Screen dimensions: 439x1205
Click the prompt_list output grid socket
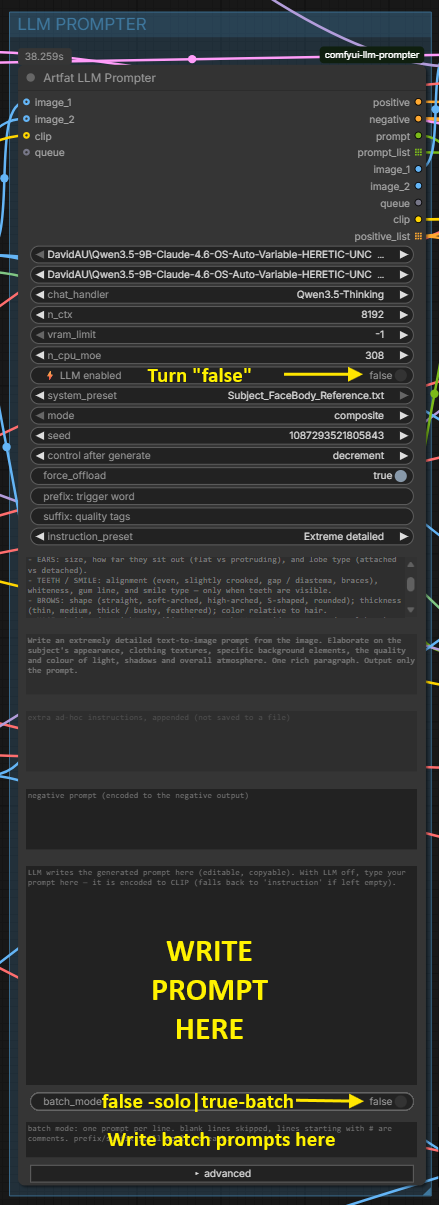pyautogui.click(x=418, y=153)
